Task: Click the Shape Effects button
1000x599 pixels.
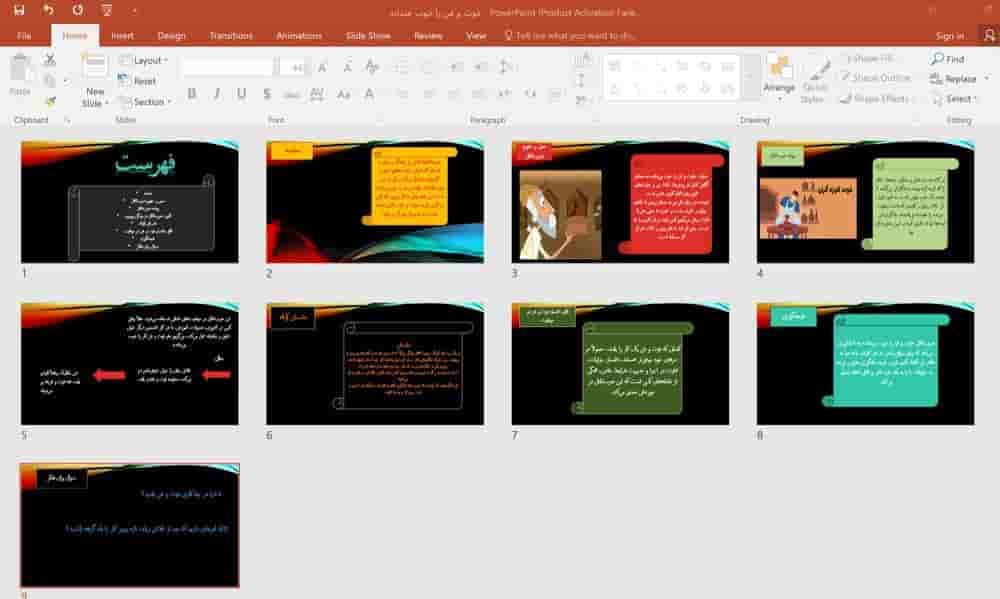Action: point(874,99)
